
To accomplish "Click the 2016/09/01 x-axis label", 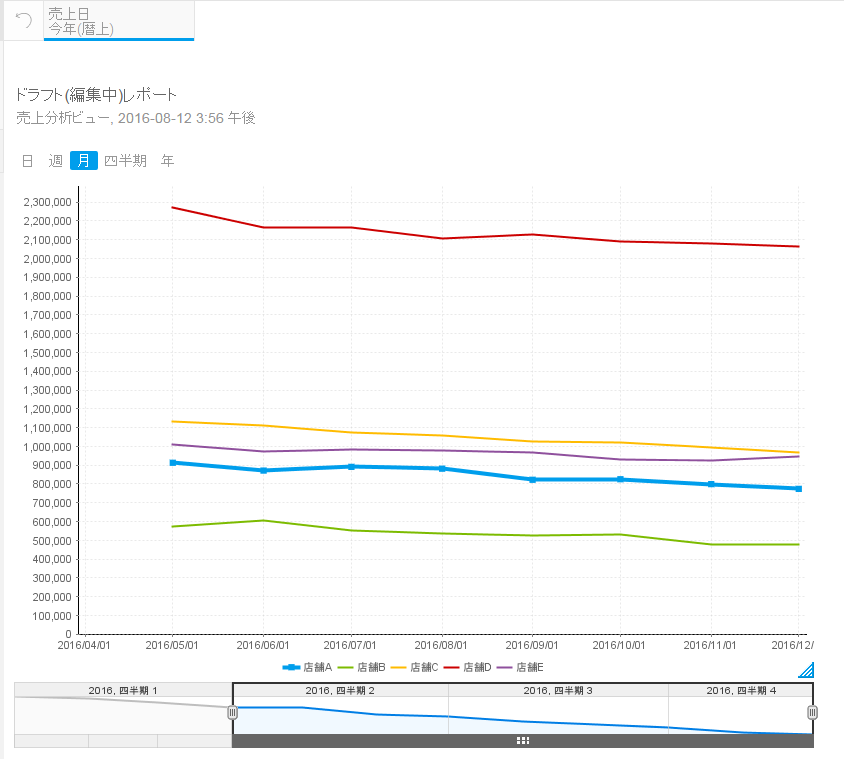I will (532, 645).
